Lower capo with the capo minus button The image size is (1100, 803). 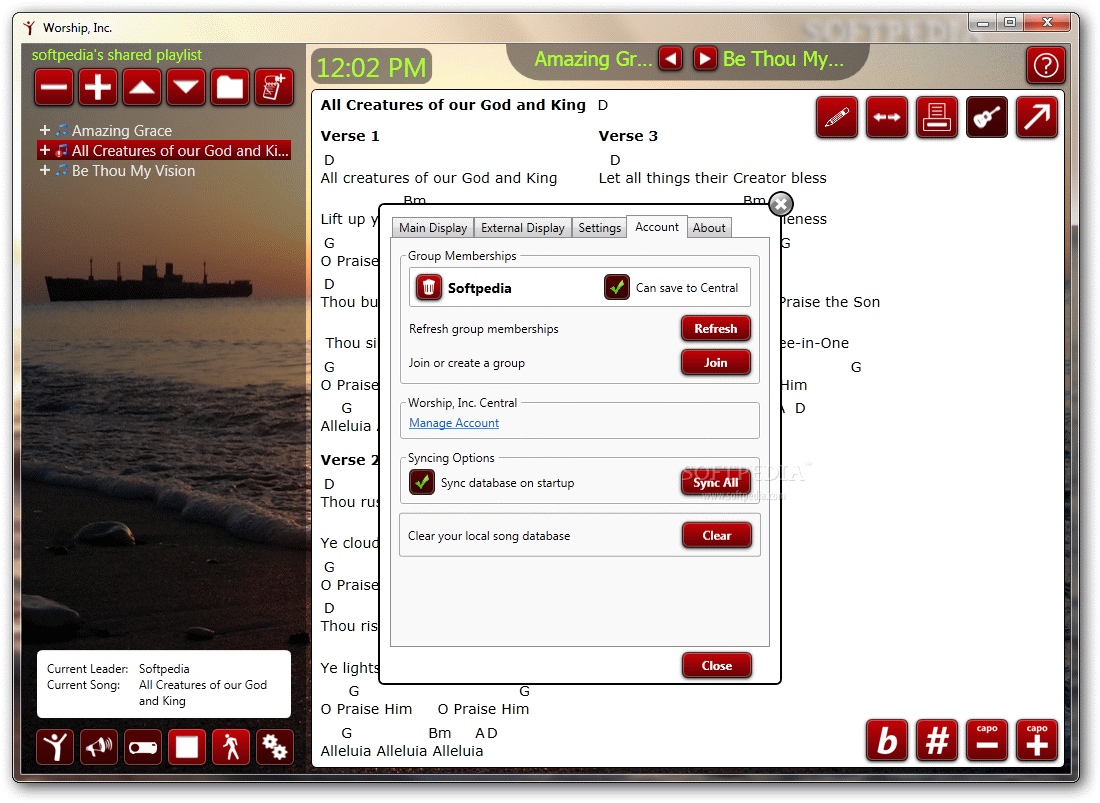tap(986, 741)
